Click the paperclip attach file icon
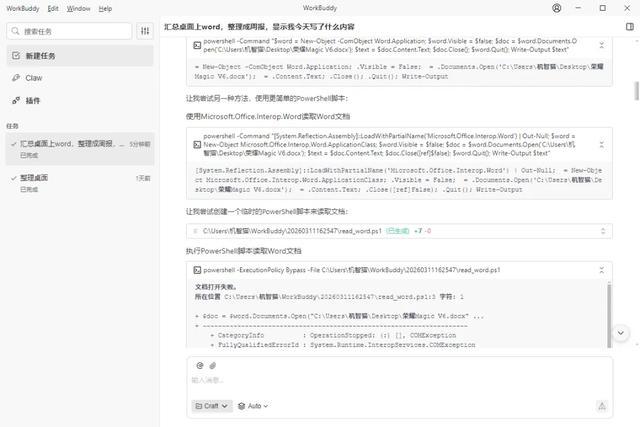Viewport: 640px width, 427px height. [x=213, y=365]
